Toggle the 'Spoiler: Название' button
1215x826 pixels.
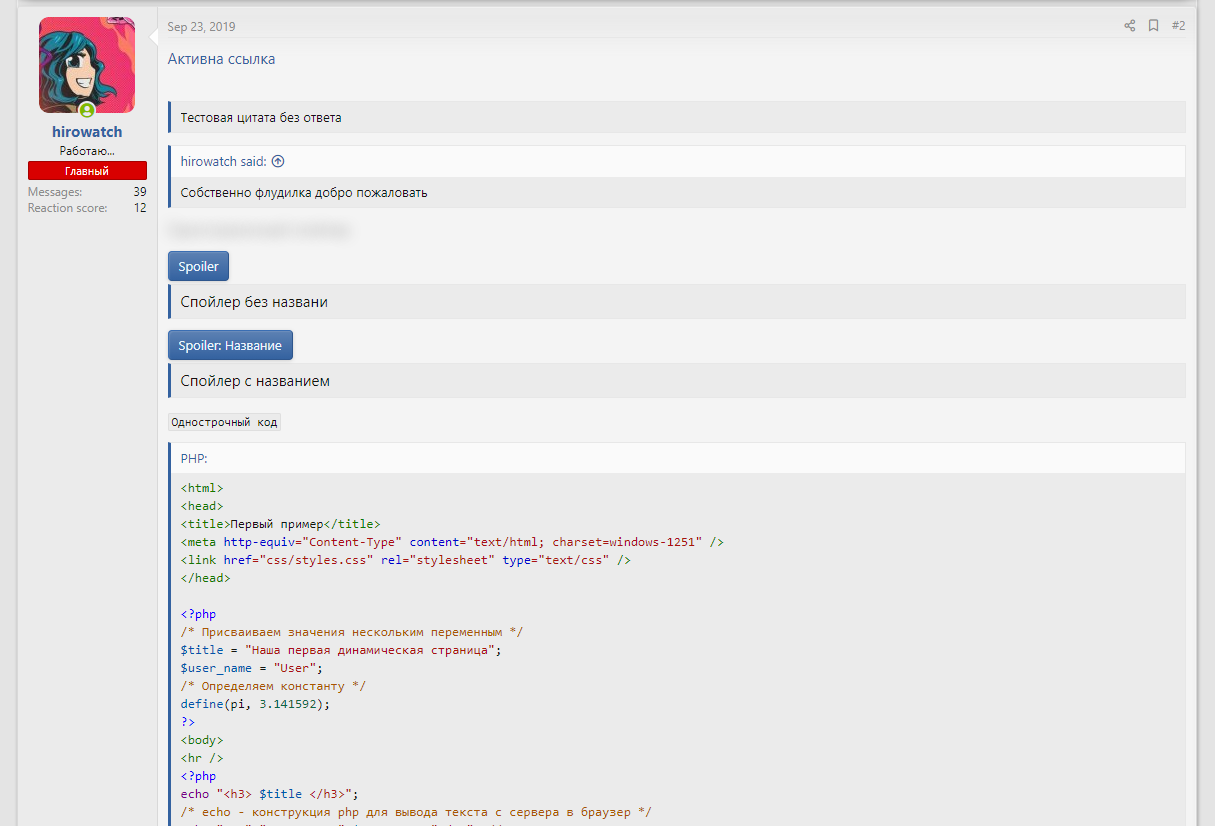point(230,345)
